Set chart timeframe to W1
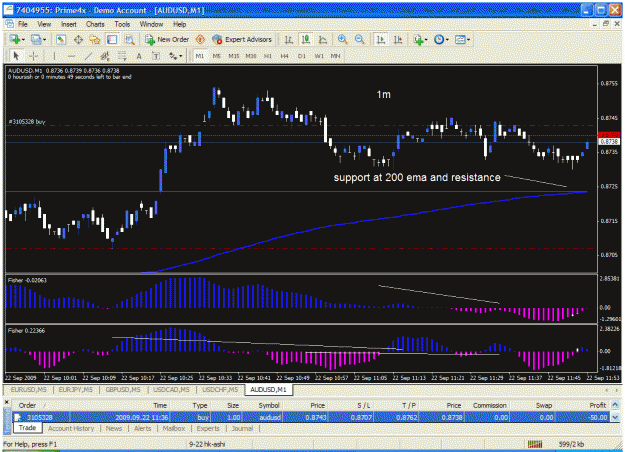This screenshot has width=625, height=452. click(x=319, y=56)
